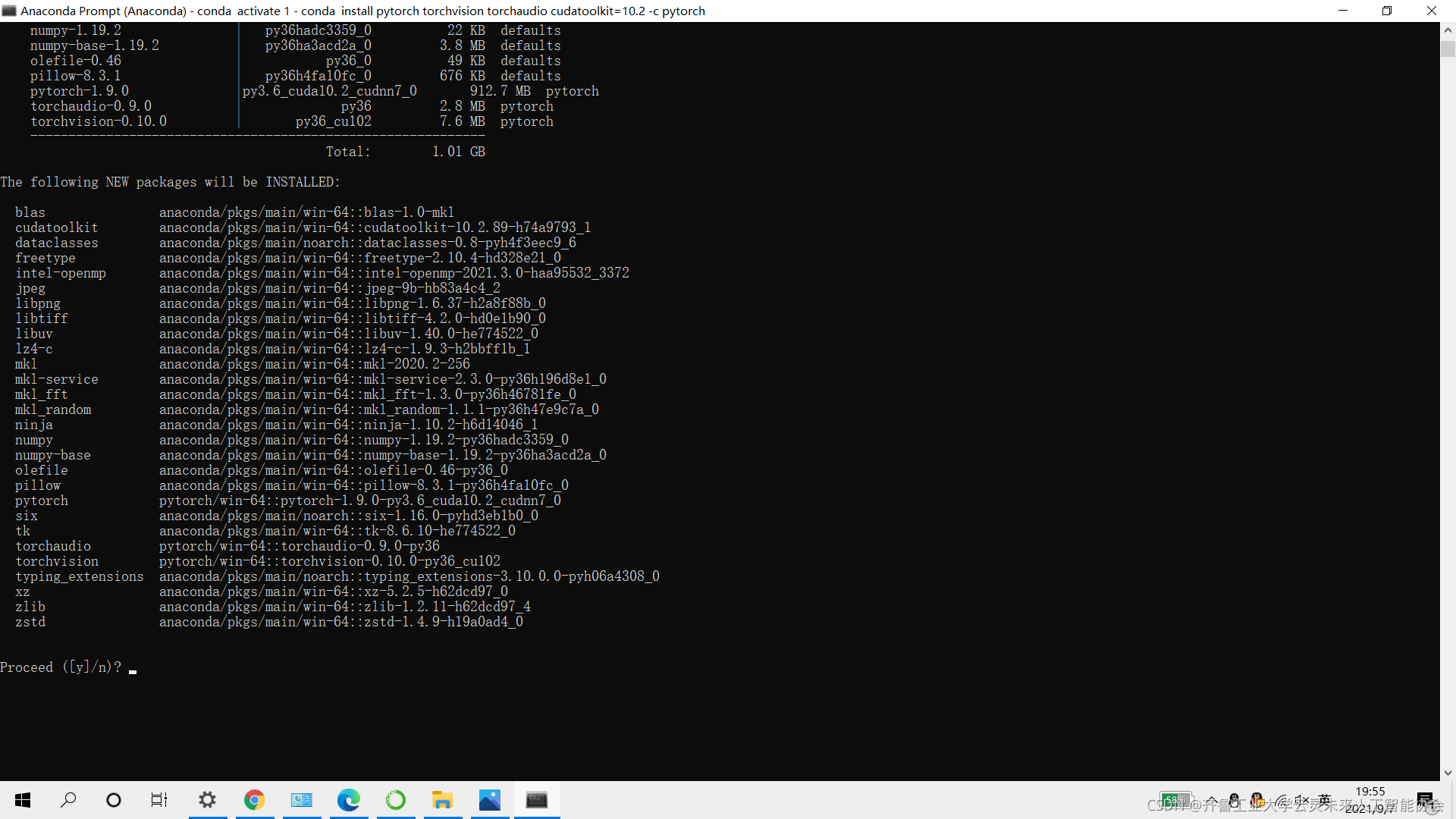Screen dimensions: 1456x819
Task: Open Task View from taskbar
Action: click(x=159, y=800)
